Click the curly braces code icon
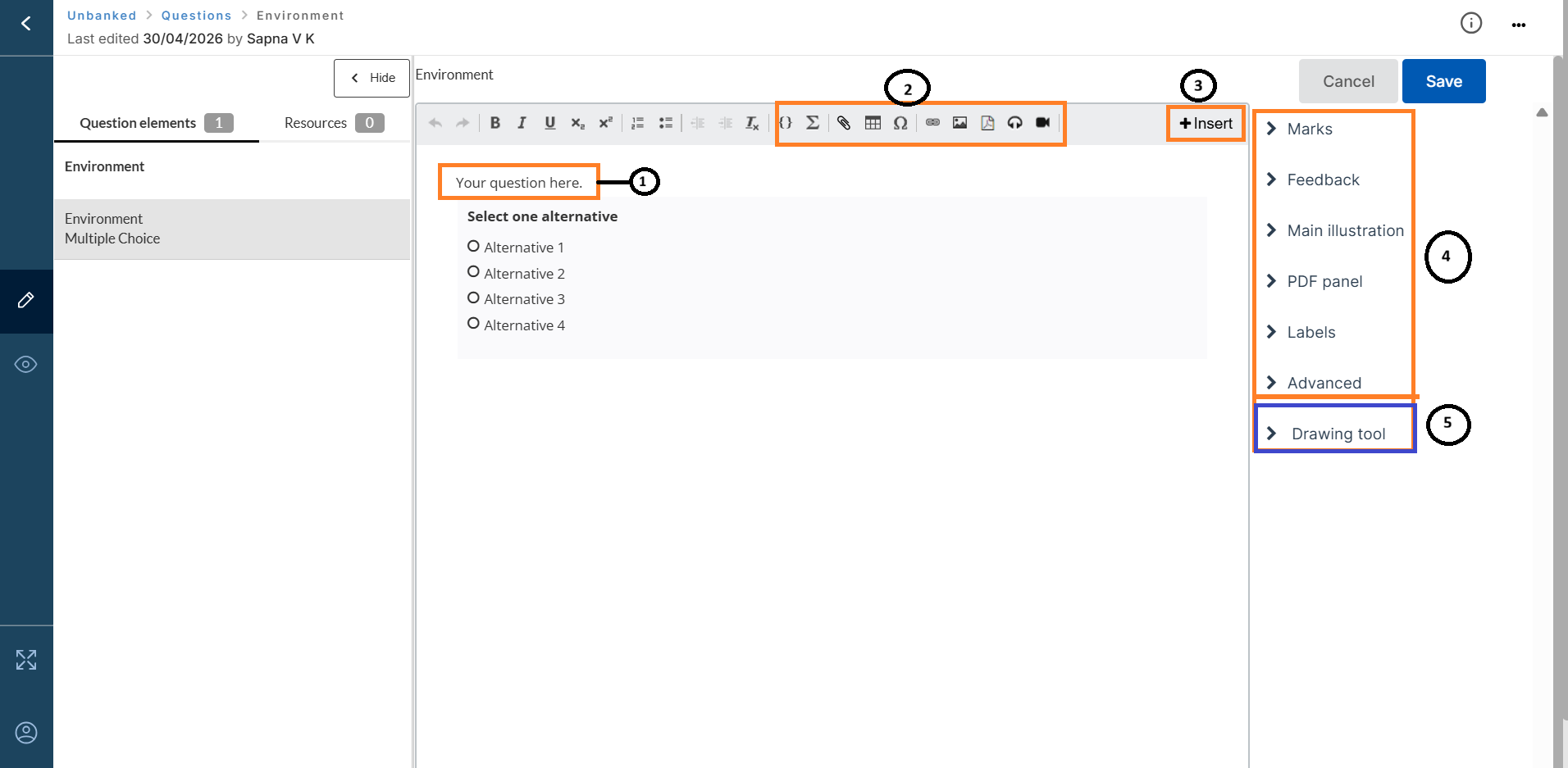 point(786,123)
